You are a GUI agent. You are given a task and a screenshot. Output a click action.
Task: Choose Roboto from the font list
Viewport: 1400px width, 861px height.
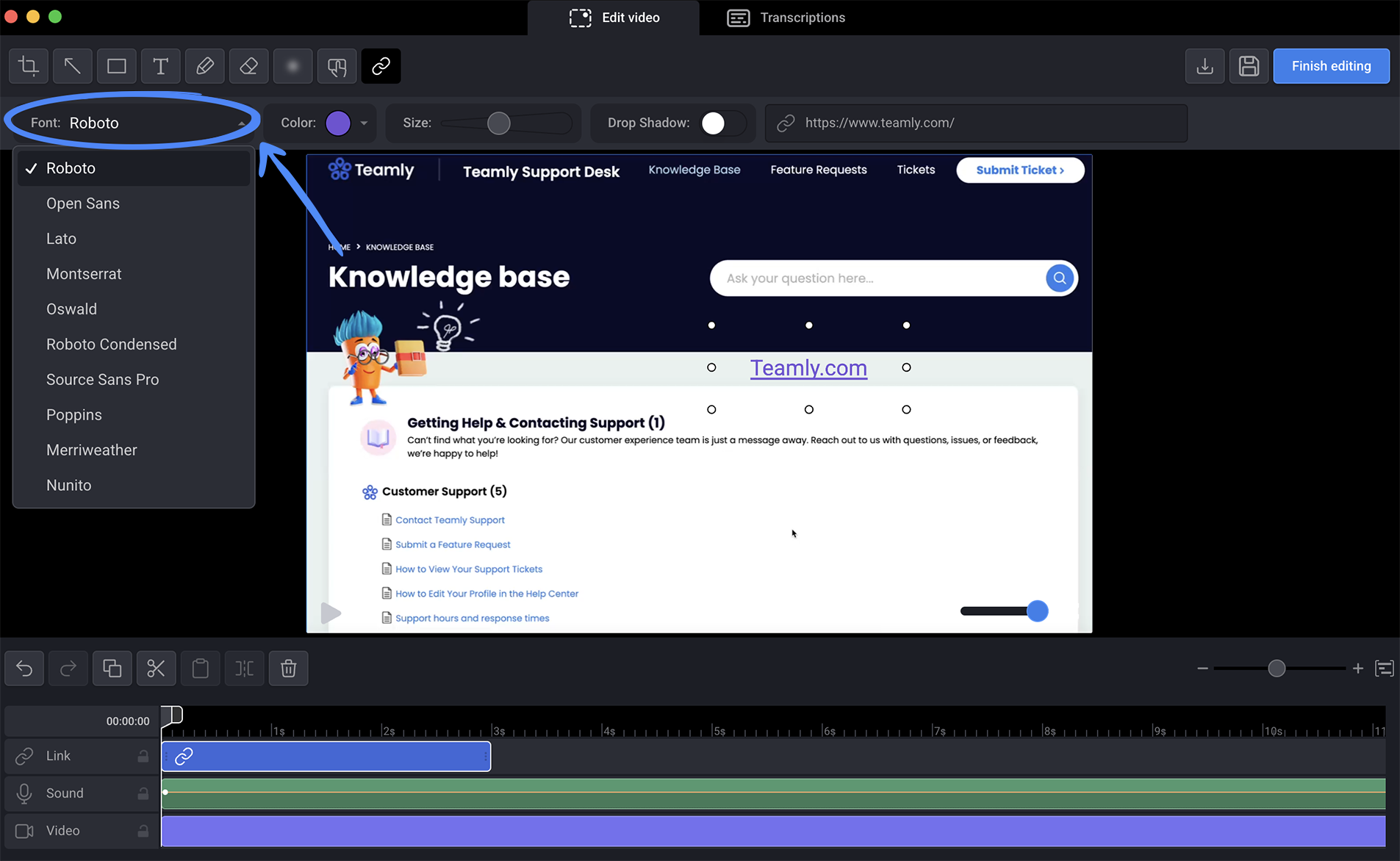(x=134, y=168)
